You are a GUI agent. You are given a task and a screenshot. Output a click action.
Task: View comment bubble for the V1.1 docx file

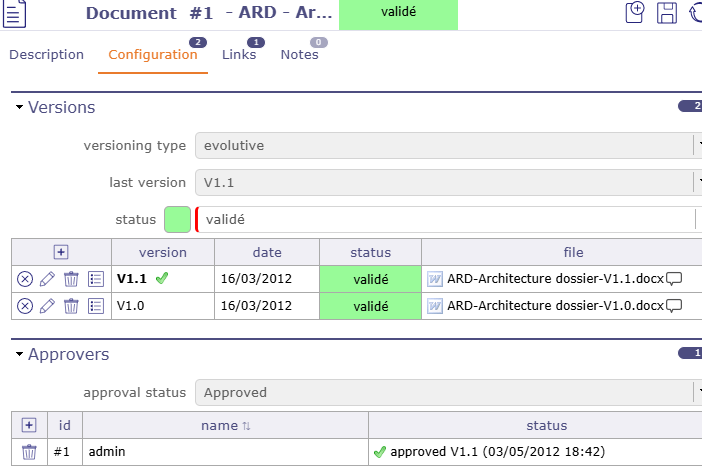(x=675, y=279)
